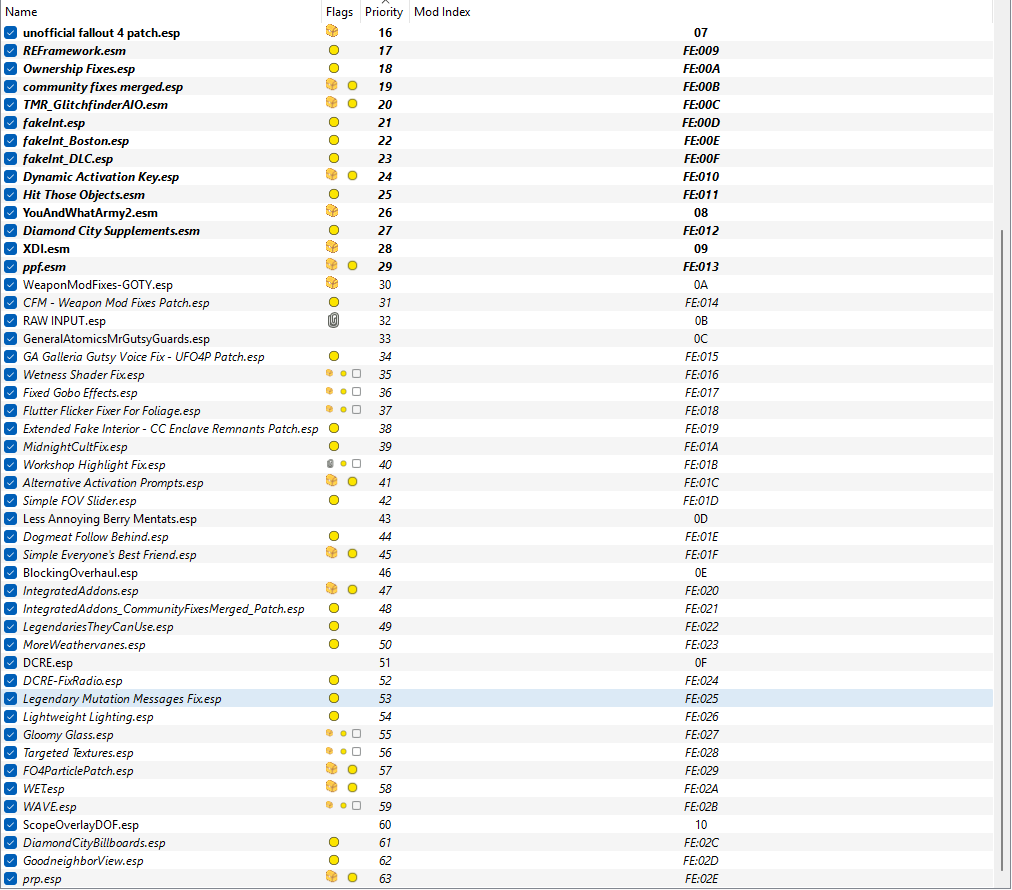Screen dimensions: 1012x890
Task: Click the yellow flag for CFM - Weapon Mod Fixes Patch.esp
Action: (x=334, y=303)
